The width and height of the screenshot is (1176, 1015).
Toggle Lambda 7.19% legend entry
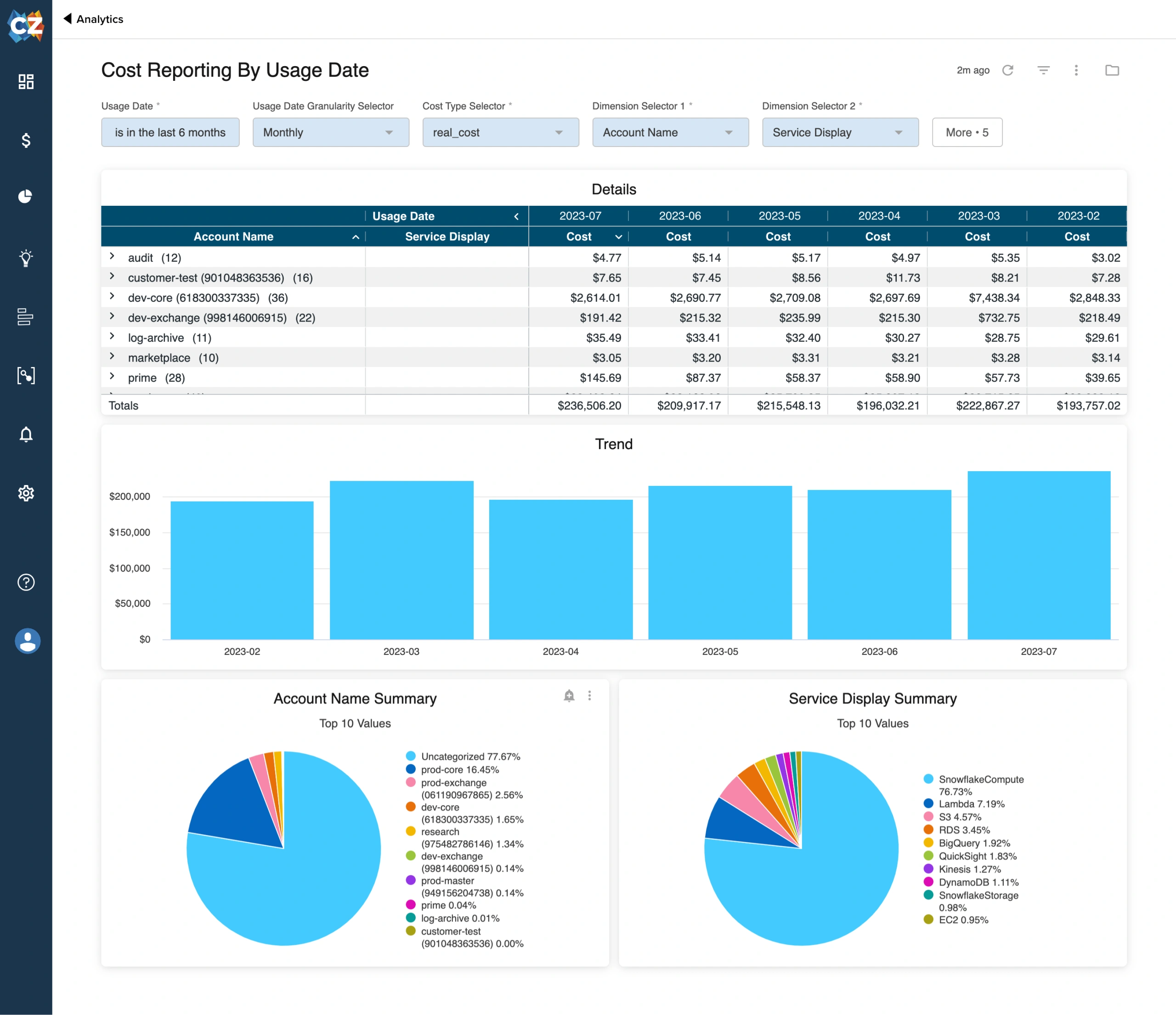click(964, 804)
